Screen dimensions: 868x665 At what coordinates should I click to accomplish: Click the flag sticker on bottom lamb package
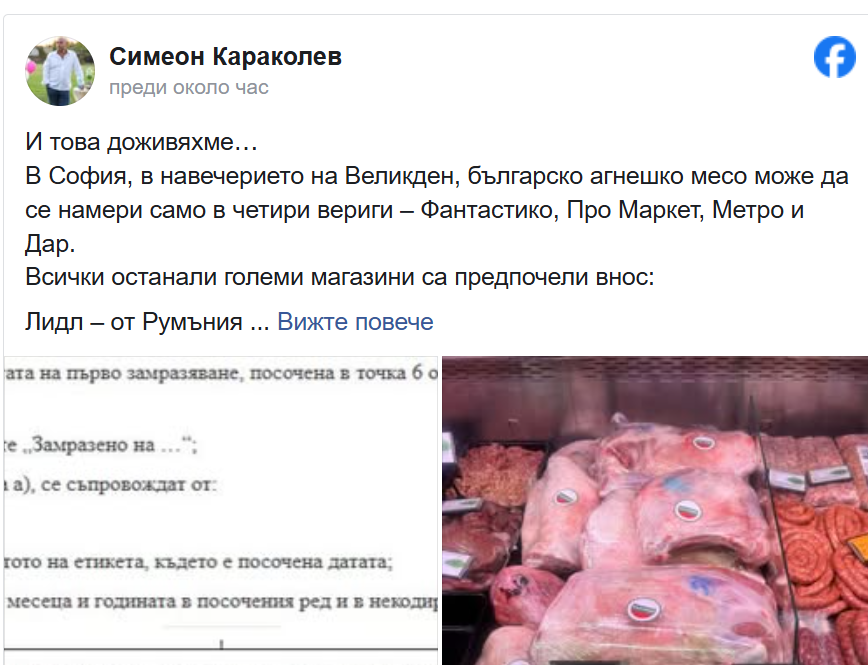click(x=644, y=609)
